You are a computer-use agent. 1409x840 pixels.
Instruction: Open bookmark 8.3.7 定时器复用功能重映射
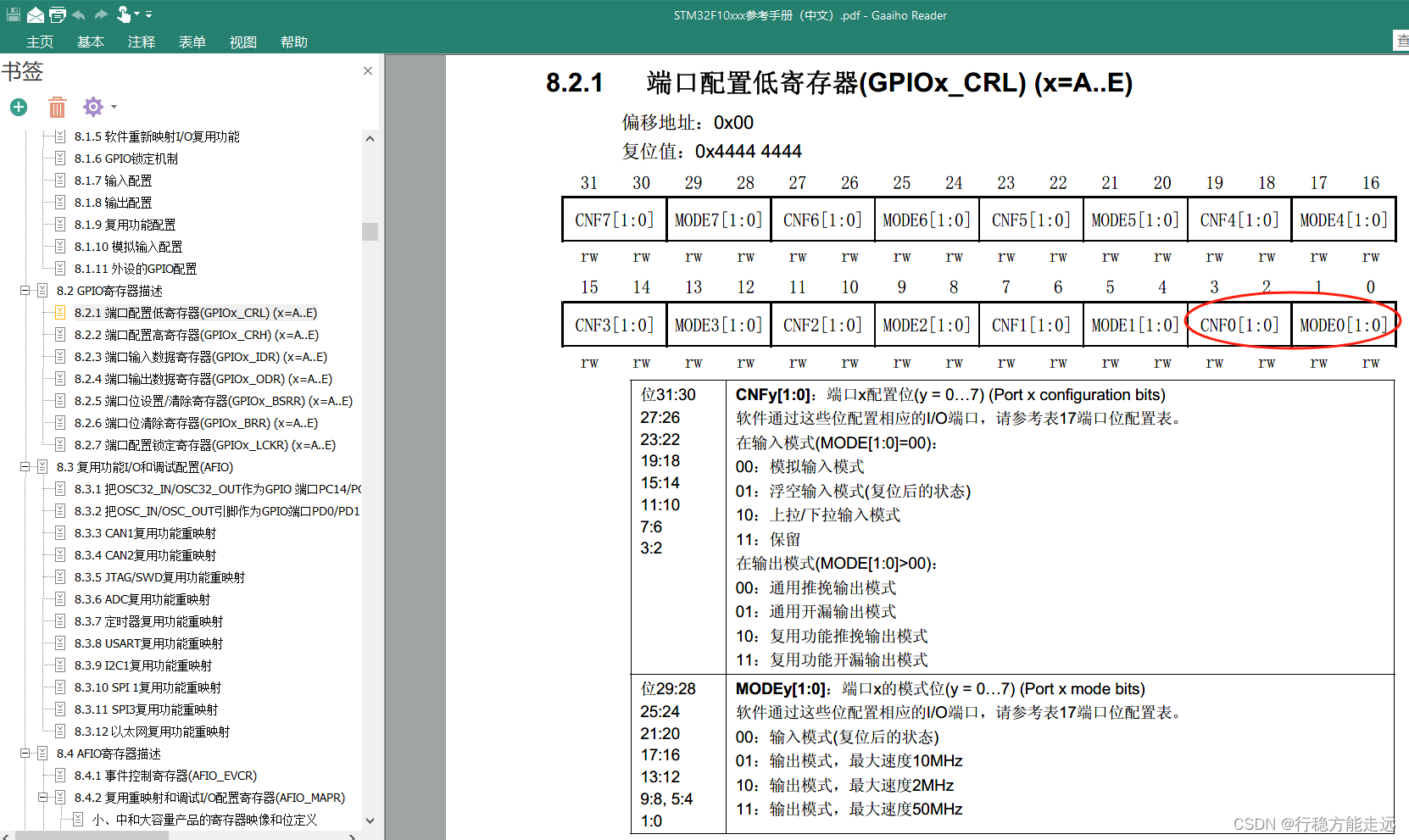click(x=148, y=621)
